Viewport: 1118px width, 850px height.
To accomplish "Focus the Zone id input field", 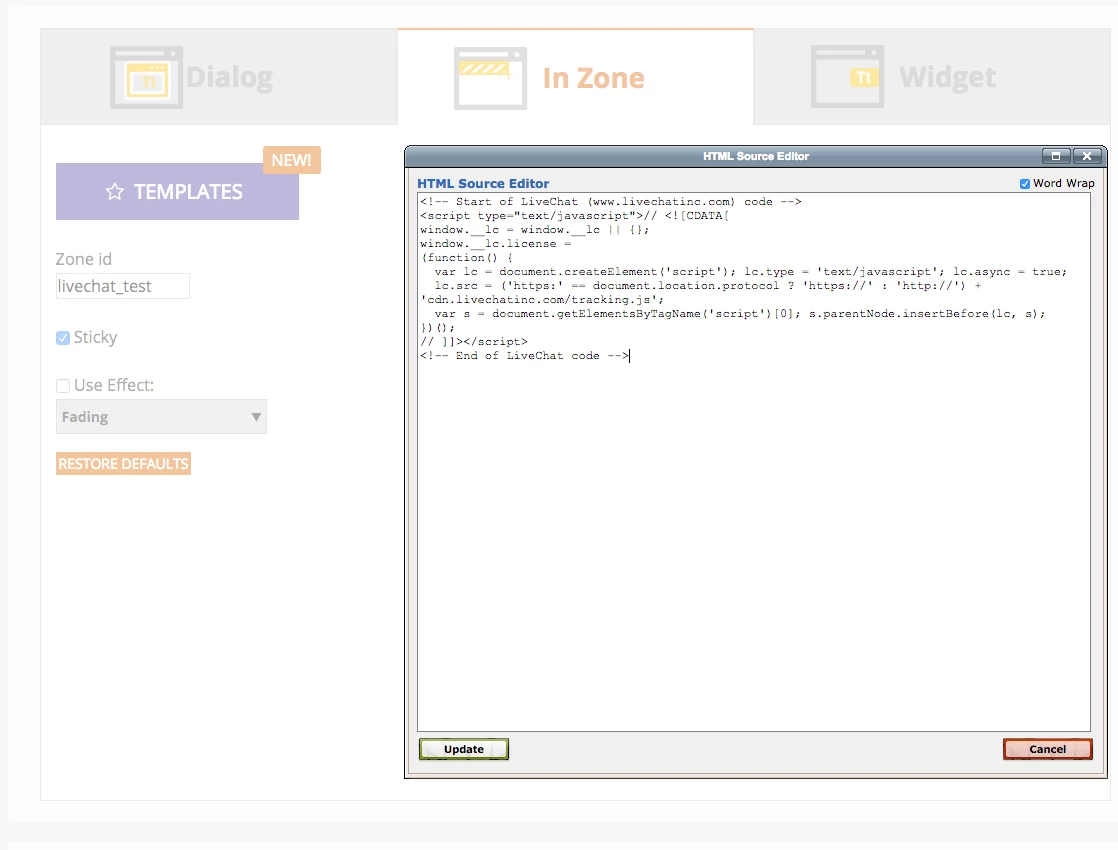I will click(x=123, y=286).
